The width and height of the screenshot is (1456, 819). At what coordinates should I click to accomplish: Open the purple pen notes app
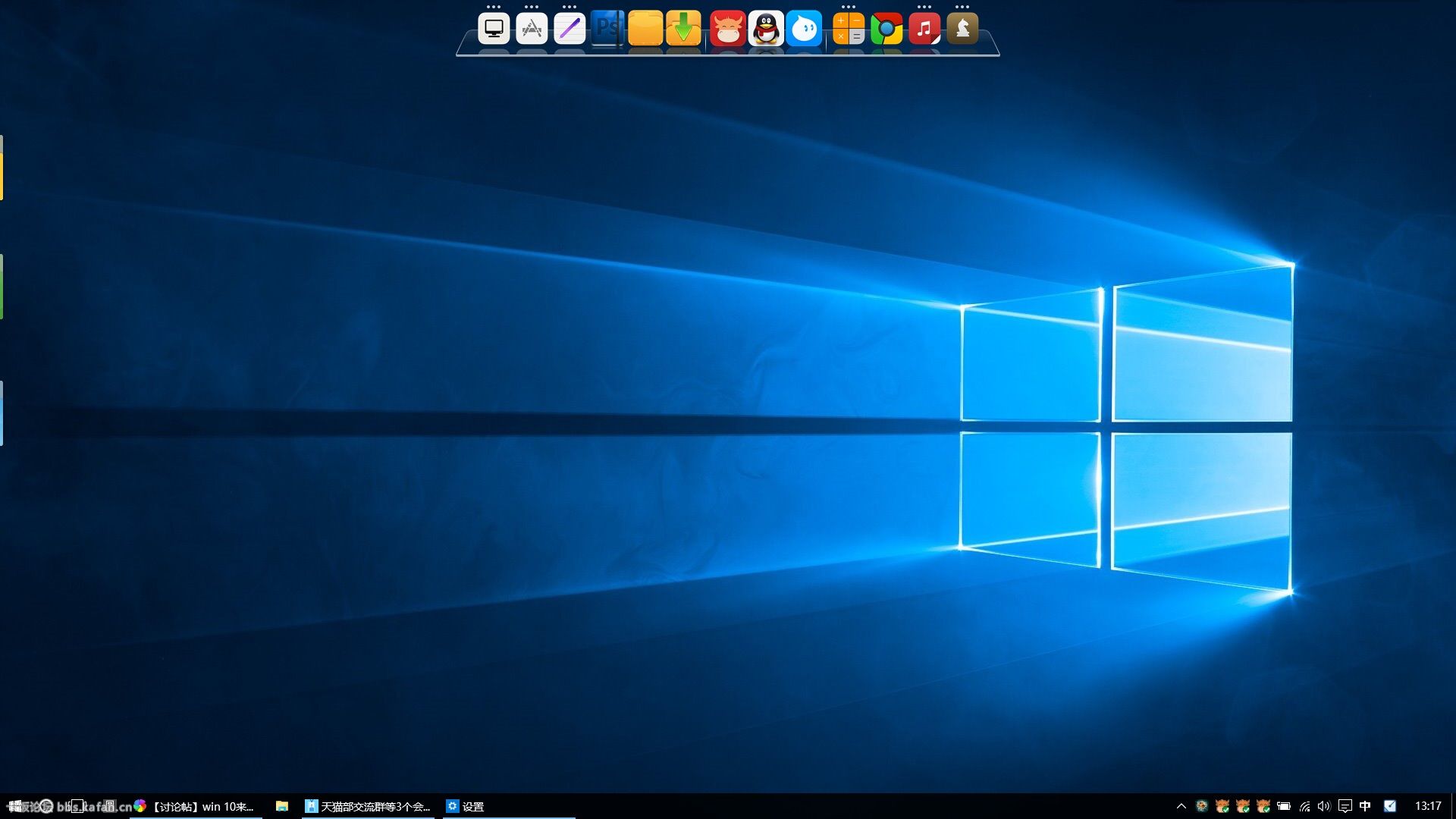pos(570,29)
